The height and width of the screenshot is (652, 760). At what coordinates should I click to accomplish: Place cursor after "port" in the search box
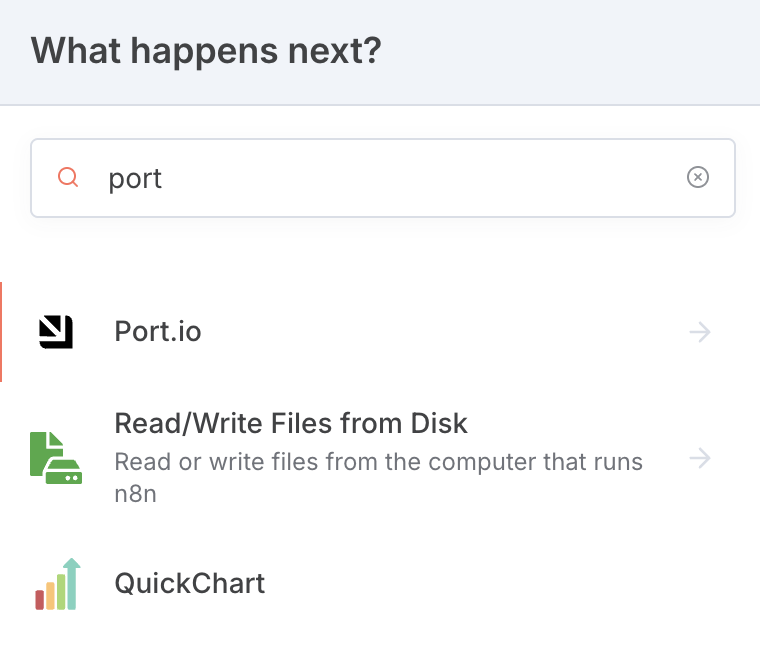point(163,178)
